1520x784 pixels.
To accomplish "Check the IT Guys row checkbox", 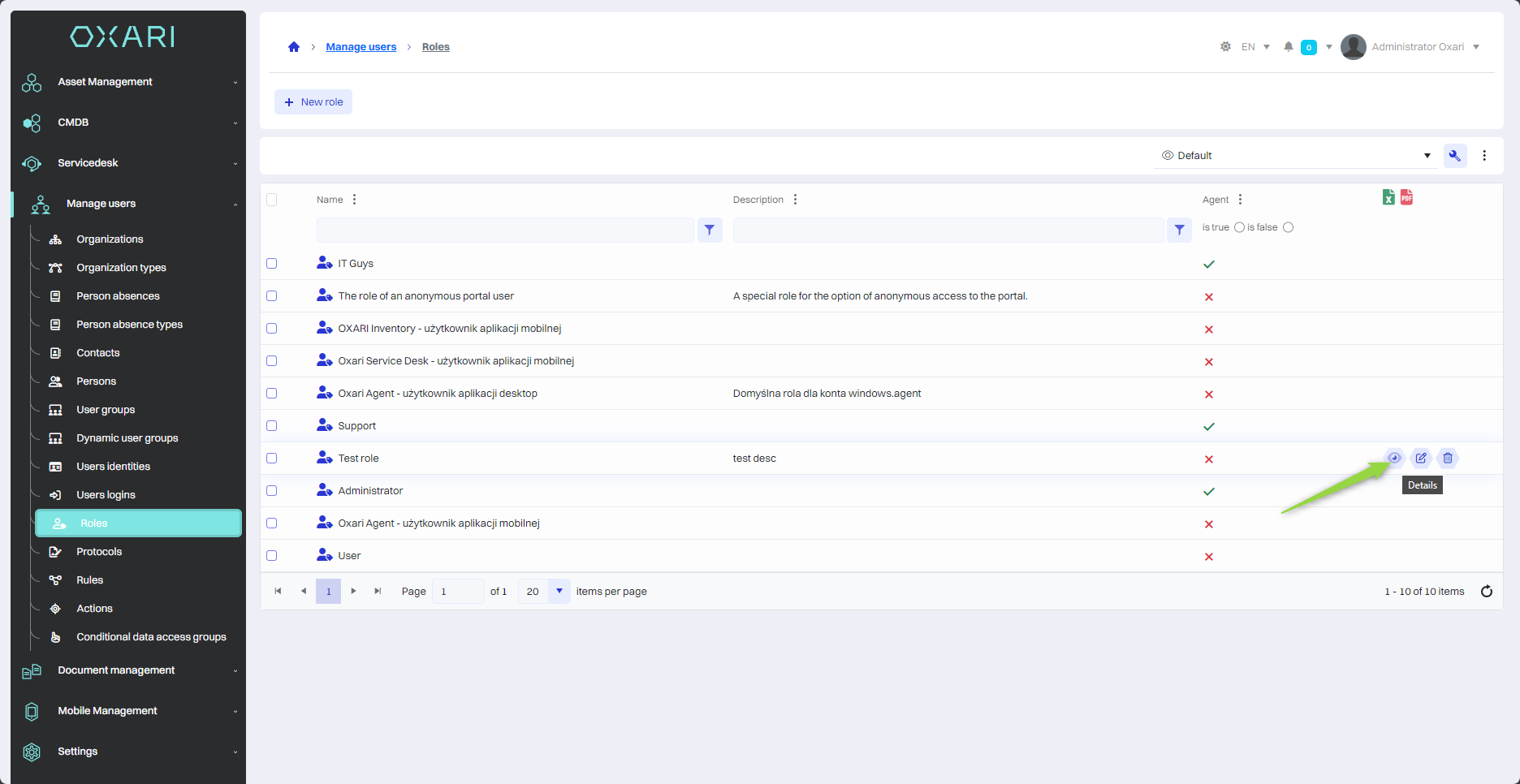I will 272,264.
